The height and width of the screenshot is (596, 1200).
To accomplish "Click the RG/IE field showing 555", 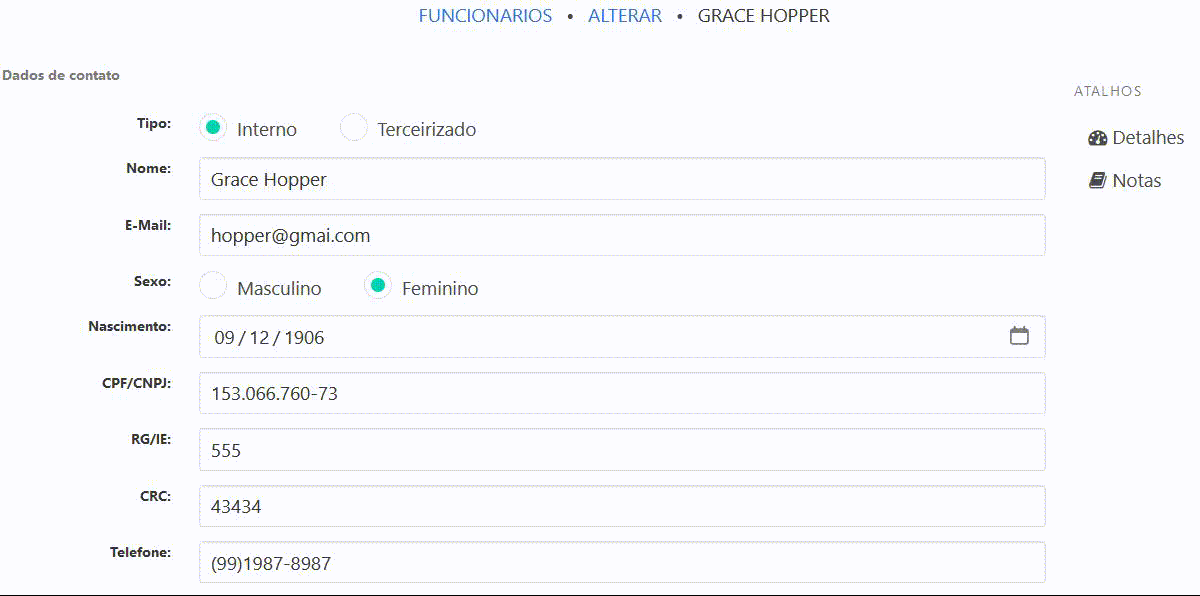I will coord(621,451).
